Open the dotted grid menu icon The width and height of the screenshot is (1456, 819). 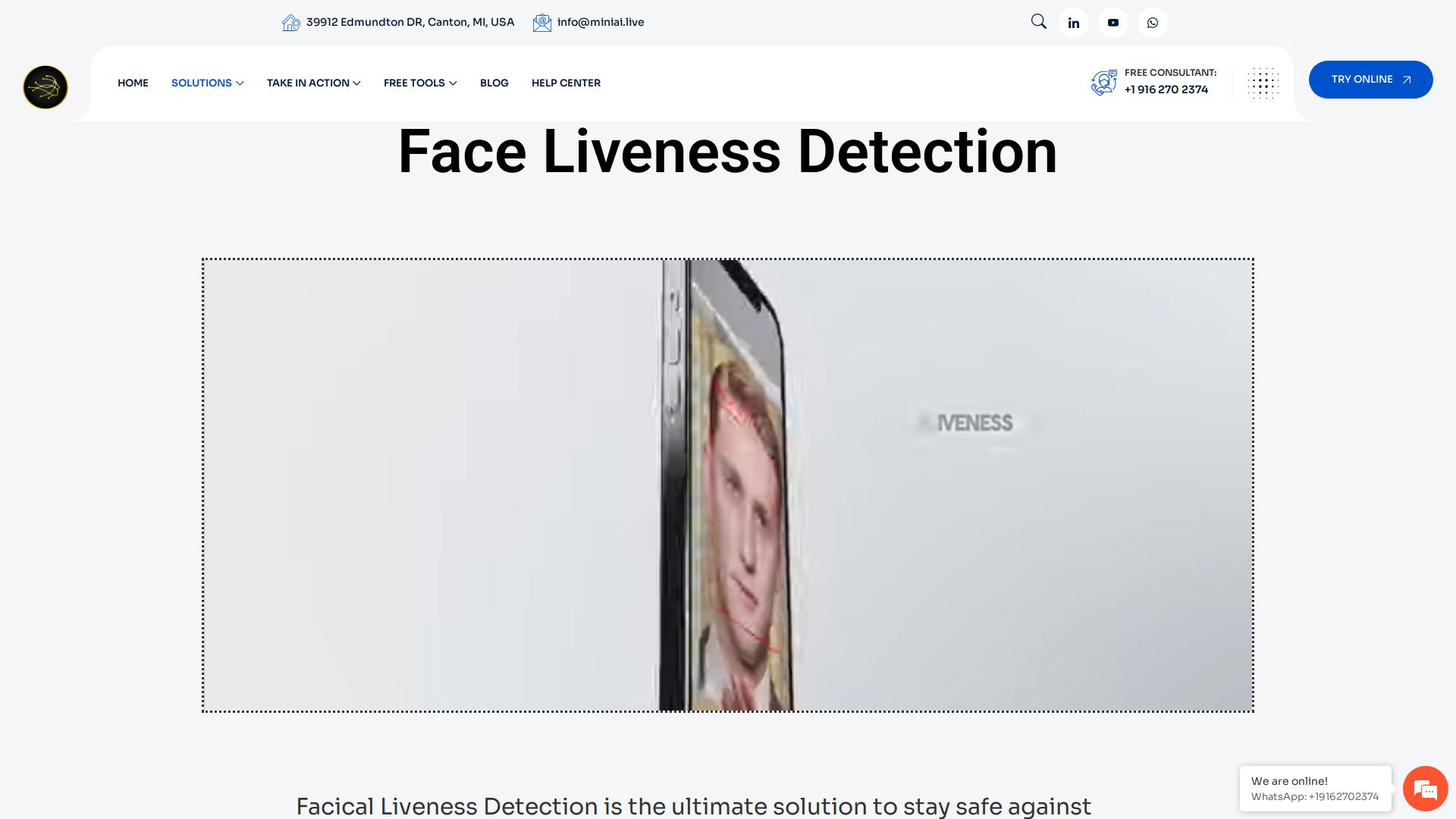click(1263, 83)
